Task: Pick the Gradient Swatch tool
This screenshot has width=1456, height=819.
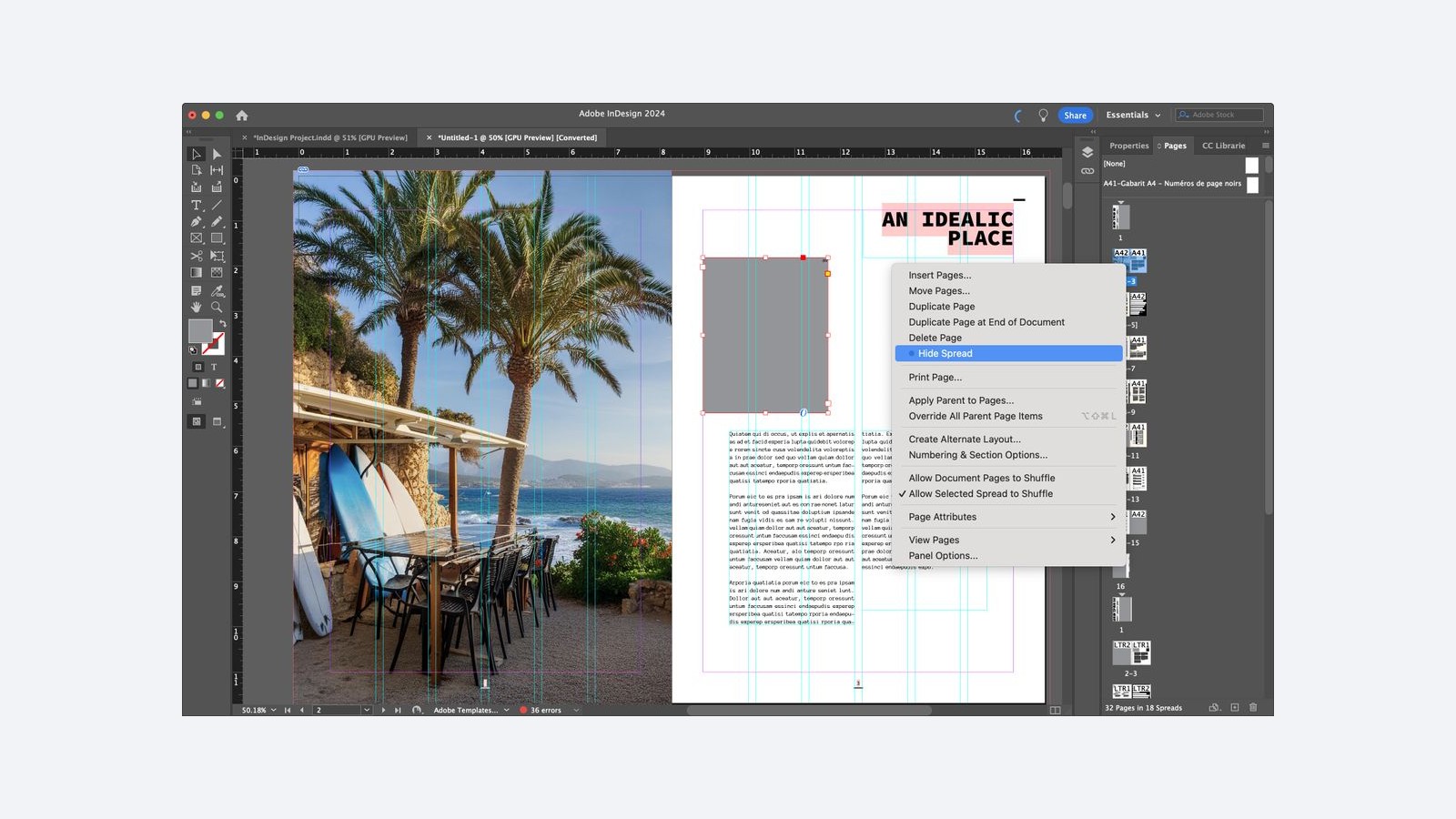Action: click(x=196, y=272)
